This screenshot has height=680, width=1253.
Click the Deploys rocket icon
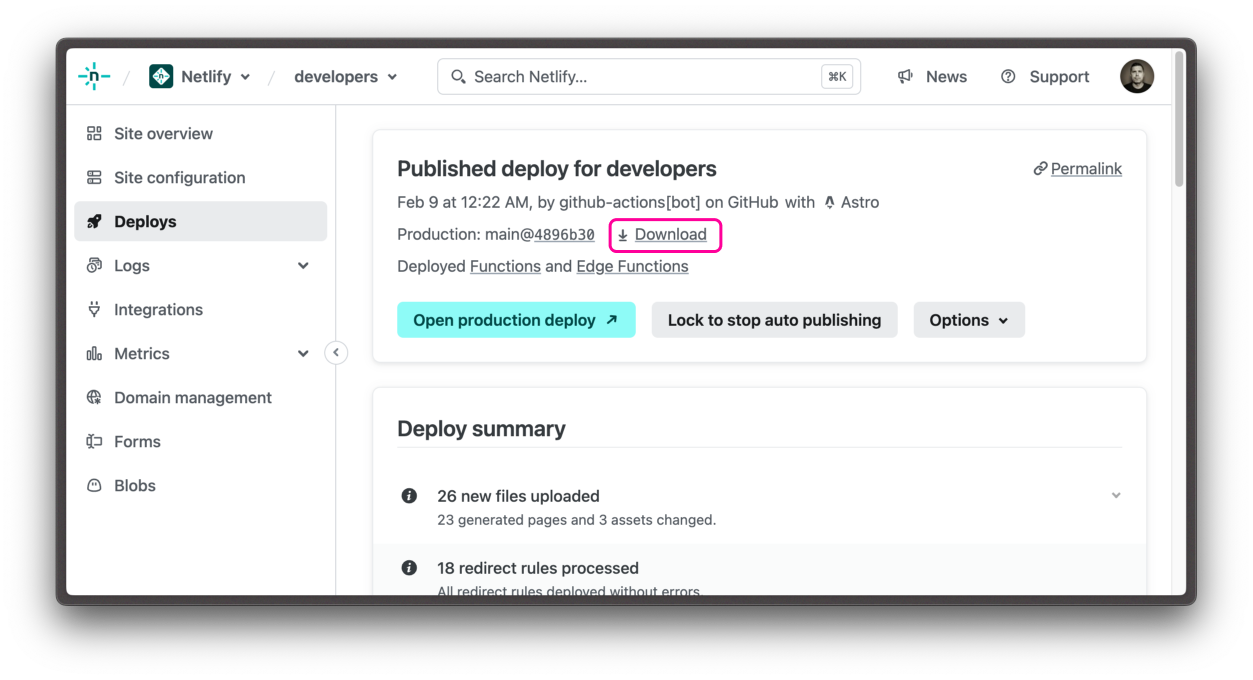(94, 222)
